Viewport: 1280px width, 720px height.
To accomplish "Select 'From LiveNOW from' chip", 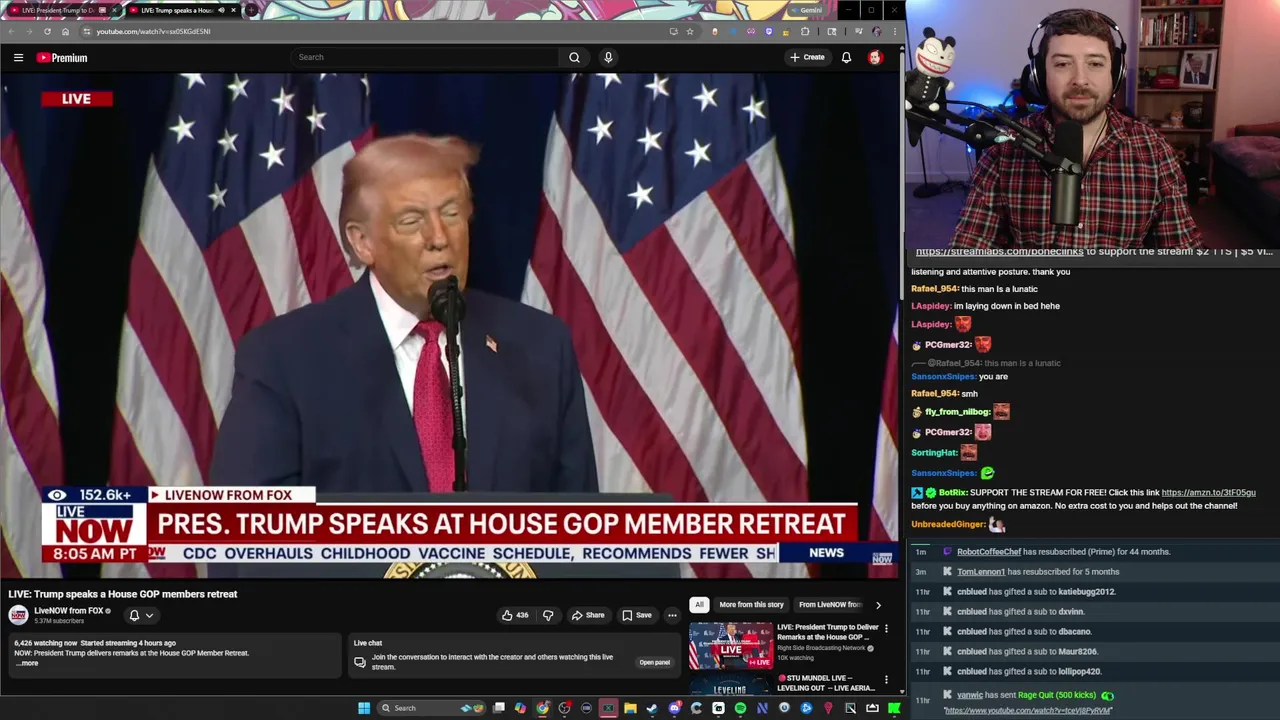I will 830,604.
